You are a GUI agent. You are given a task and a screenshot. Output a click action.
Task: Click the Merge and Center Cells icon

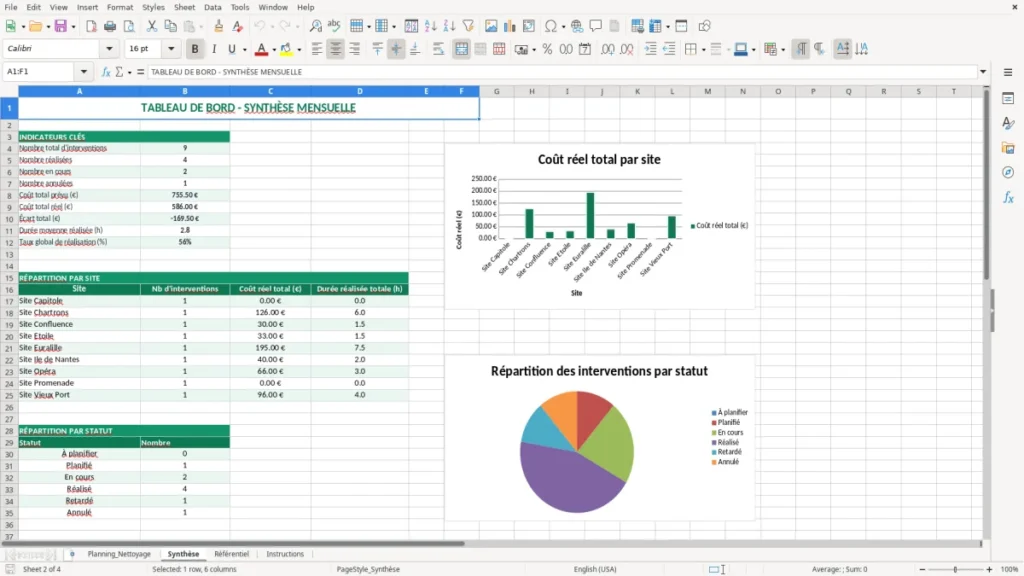coord(461,49)
